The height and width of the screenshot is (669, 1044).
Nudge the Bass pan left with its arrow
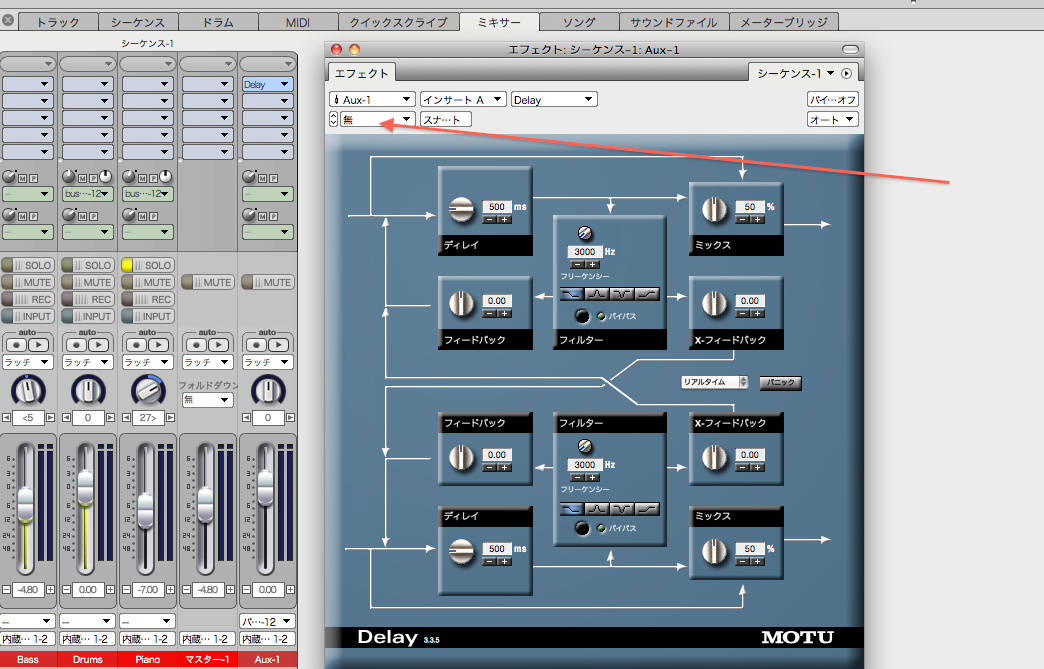point(7,417)
